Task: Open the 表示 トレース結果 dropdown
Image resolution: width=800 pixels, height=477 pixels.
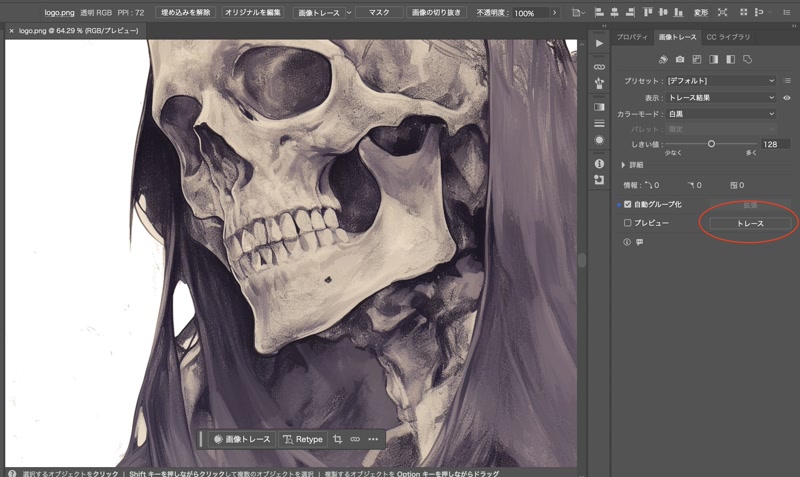Action: coord(721,97)
